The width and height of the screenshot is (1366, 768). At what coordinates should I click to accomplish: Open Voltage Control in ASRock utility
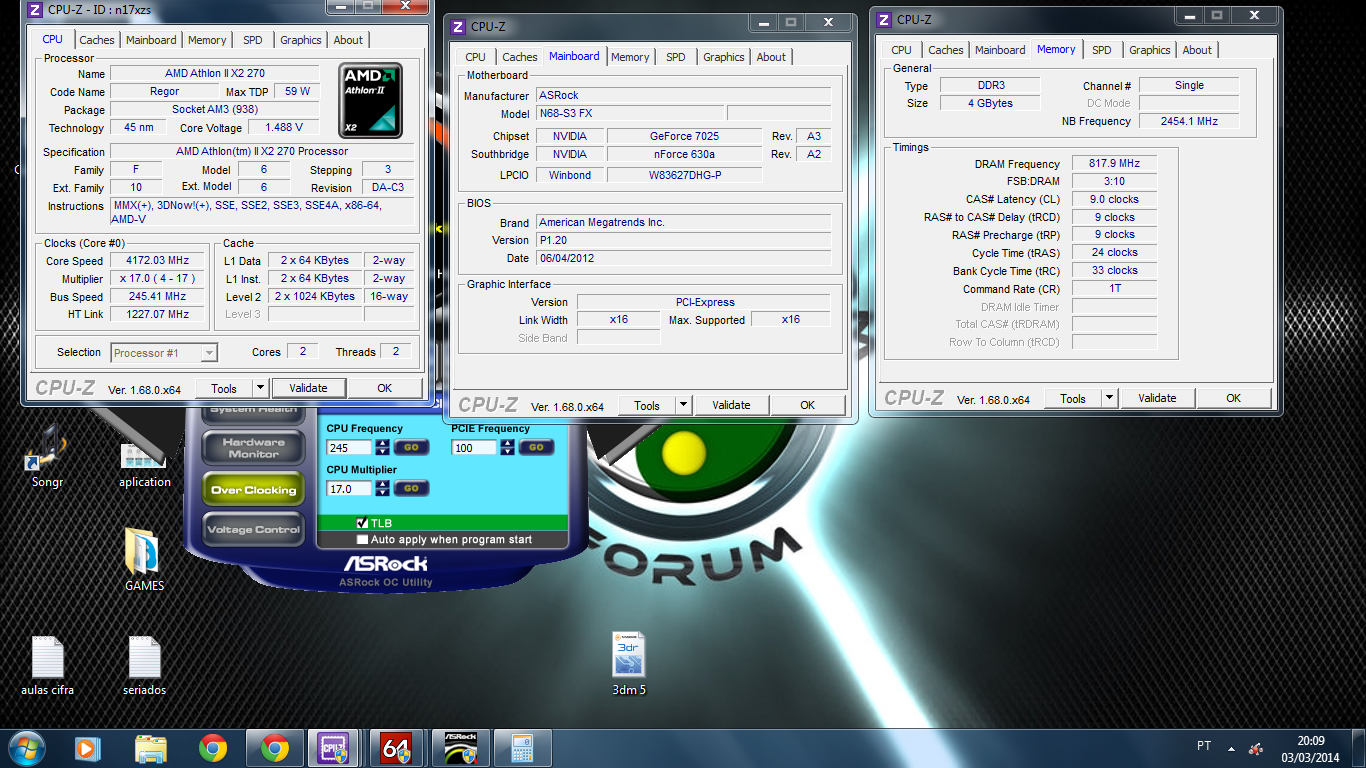253,530
